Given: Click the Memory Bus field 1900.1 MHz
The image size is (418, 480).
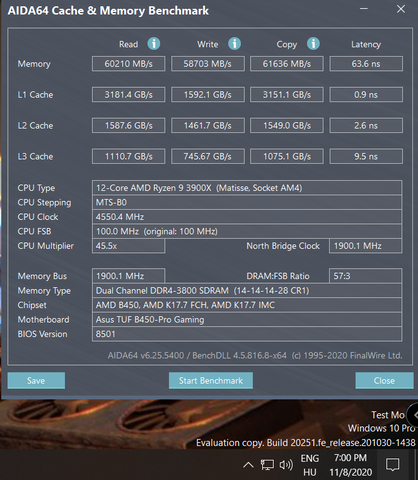Looking at the screenshot, I should tap(128, 276).
